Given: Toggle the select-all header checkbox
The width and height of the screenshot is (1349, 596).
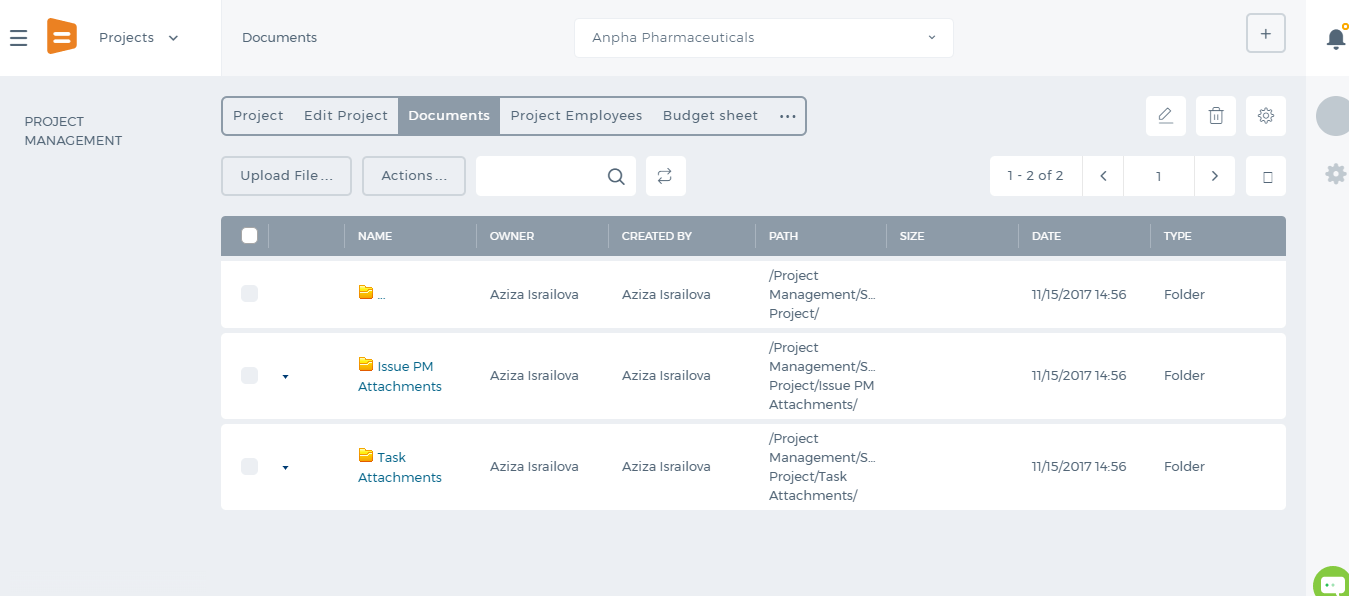Looking at the screenshot, I should [250, 236].
